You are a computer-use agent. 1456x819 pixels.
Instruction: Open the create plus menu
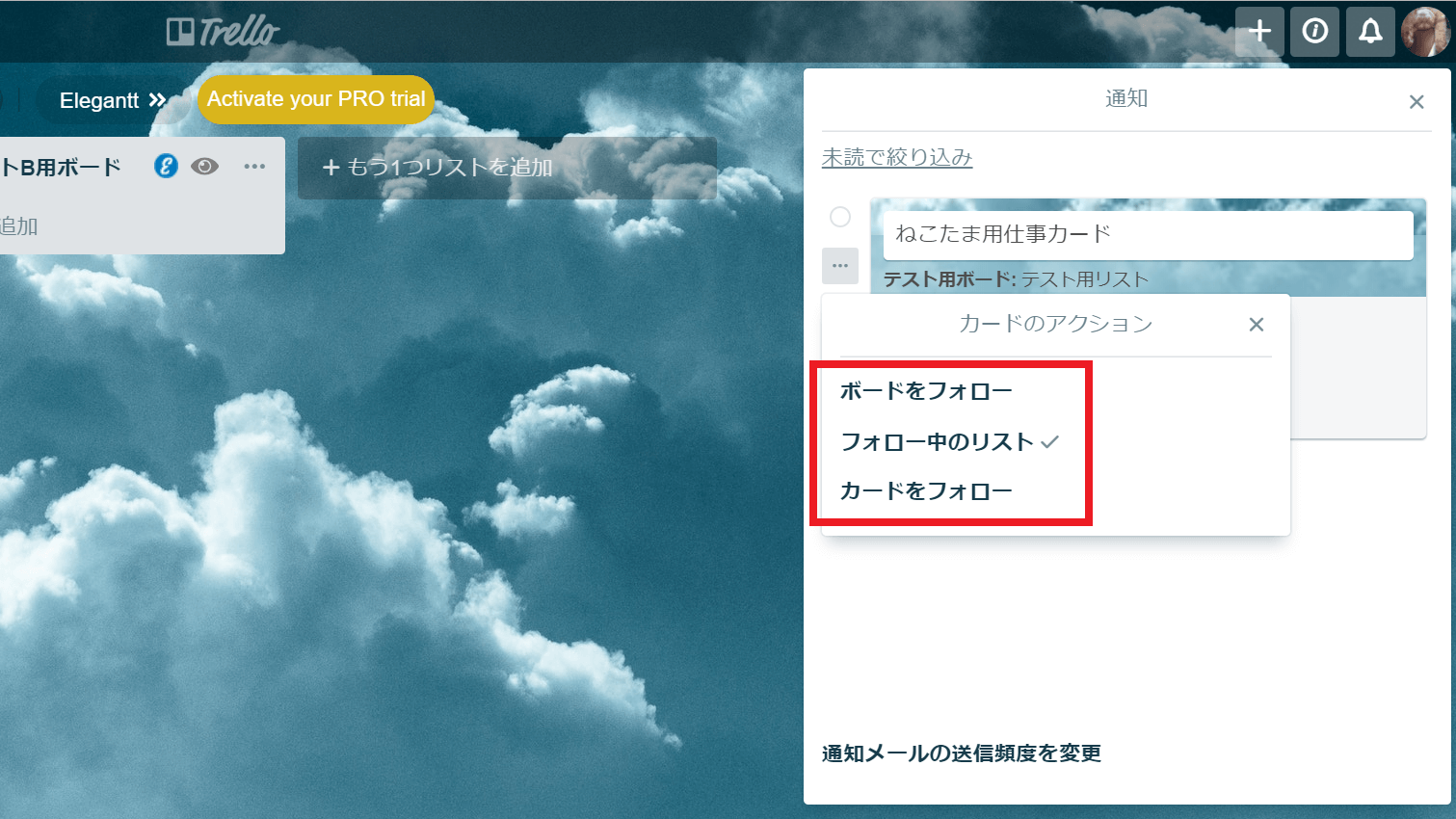tap(1259, 32)
